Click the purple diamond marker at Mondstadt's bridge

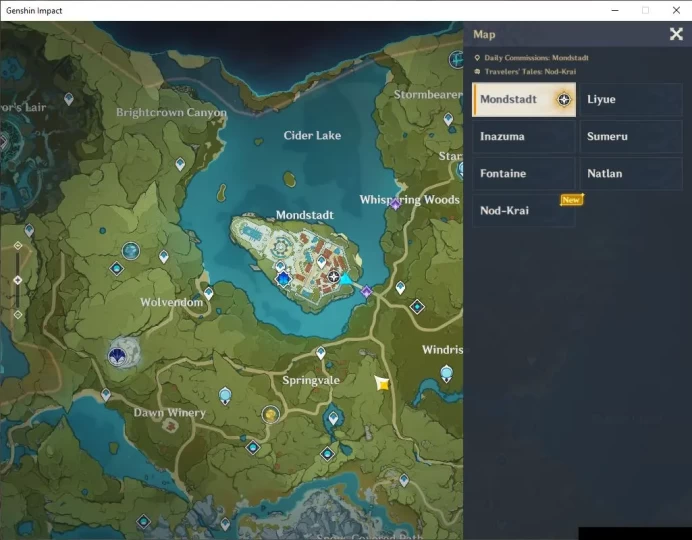point(366,291)
